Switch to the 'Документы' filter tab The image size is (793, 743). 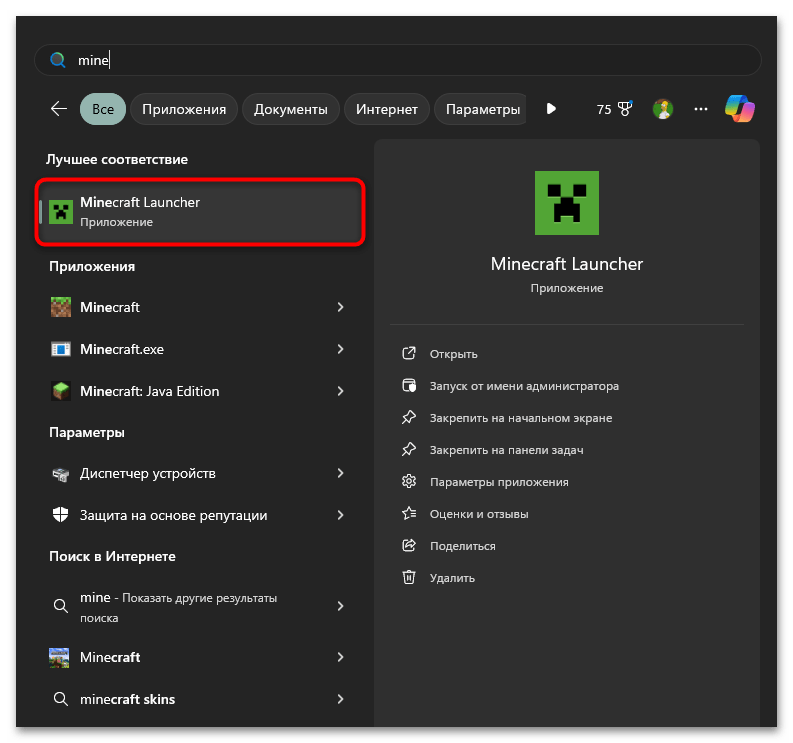pos(291,109)
